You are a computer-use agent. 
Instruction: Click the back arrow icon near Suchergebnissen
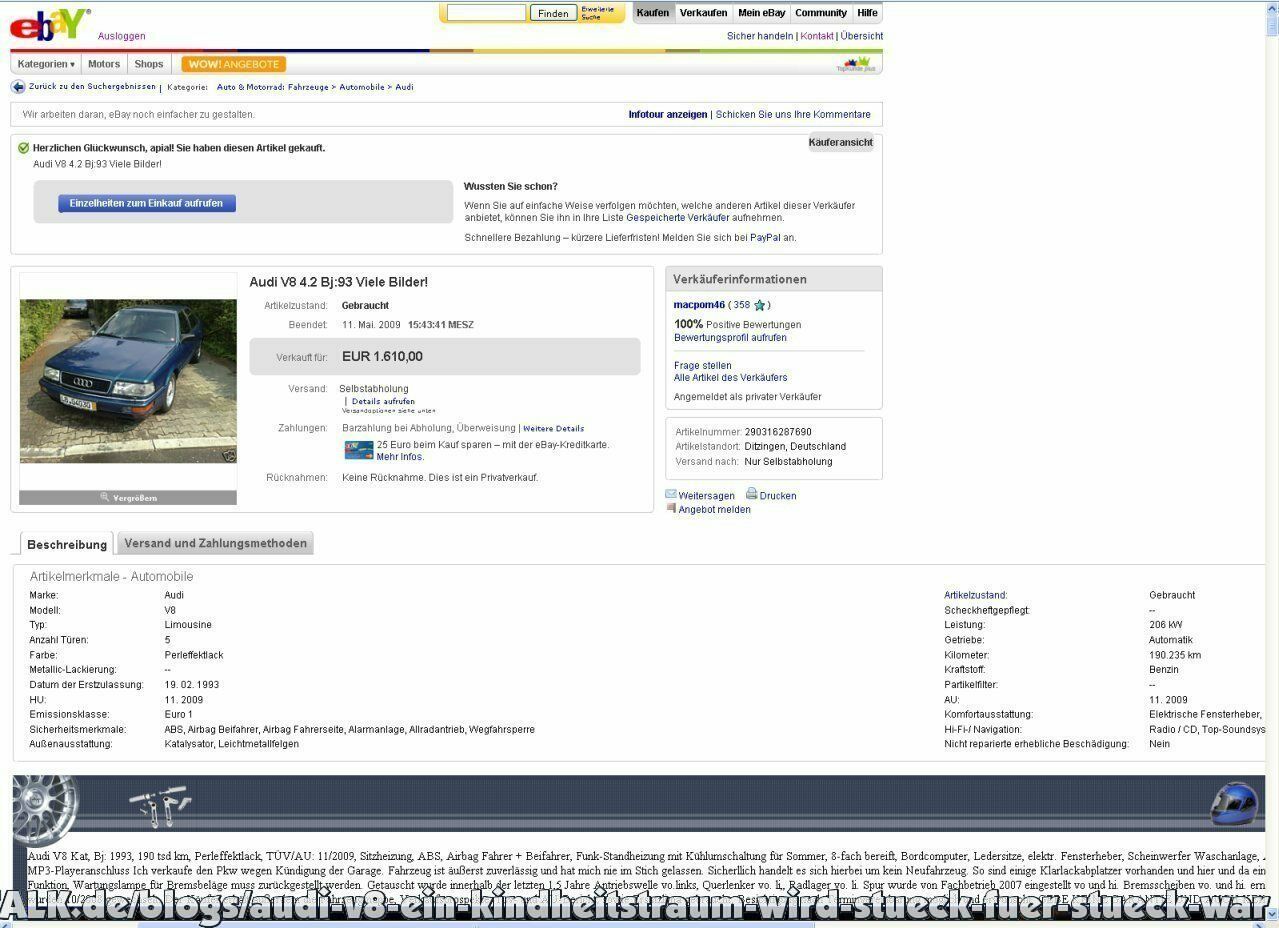(18, 87)
